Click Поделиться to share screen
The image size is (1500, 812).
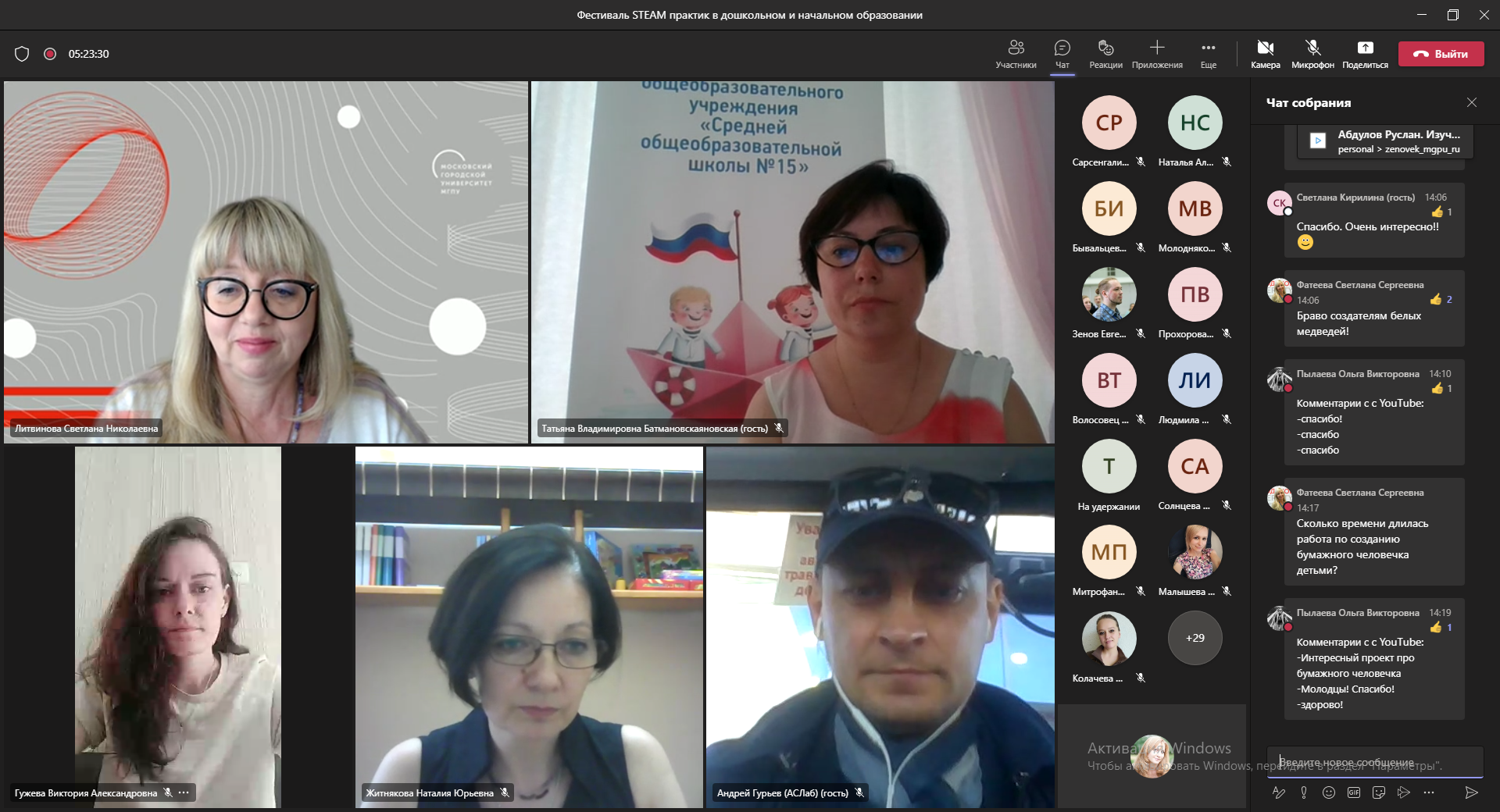click(x=1365, y=54)
